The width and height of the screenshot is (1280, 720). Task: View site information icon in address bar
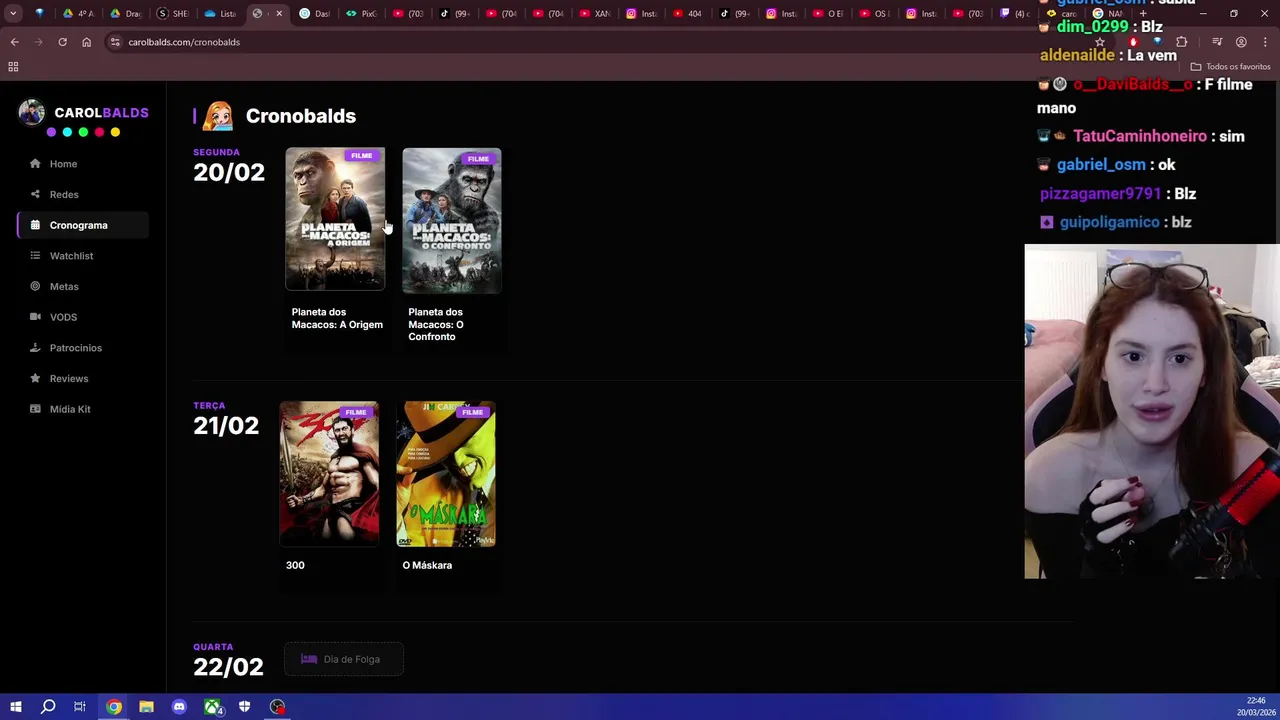[x=115, y=42]
